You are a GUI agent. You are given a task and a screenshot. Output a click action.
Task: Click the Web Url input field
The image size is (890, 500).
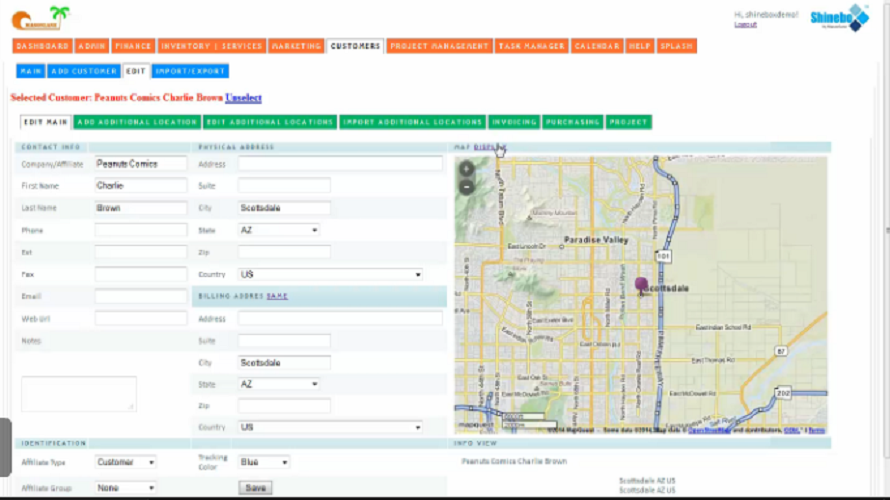pyautogui.click(x=141, y=318)
